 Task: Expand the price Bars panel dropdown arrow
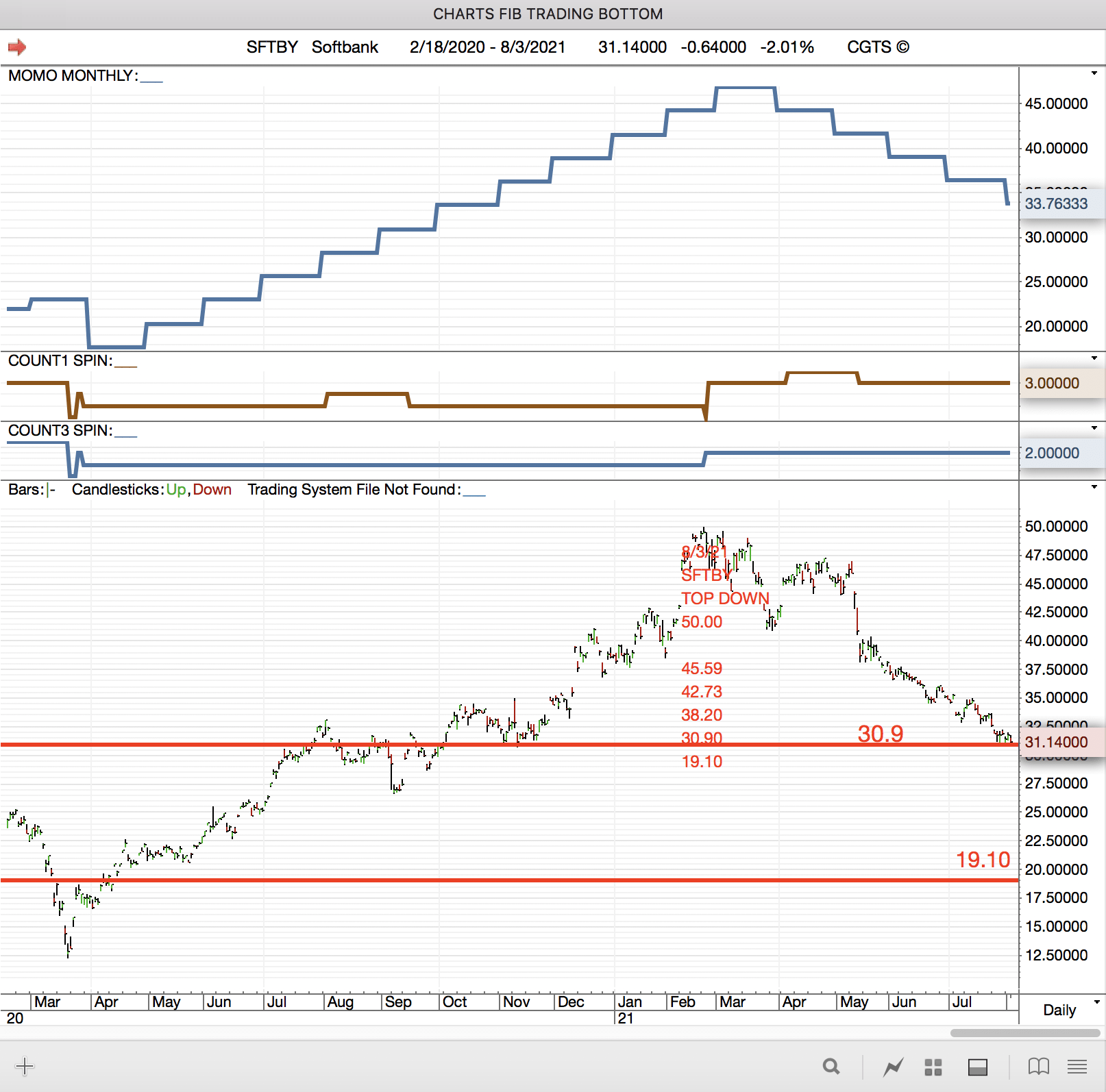click(1094, 487)
